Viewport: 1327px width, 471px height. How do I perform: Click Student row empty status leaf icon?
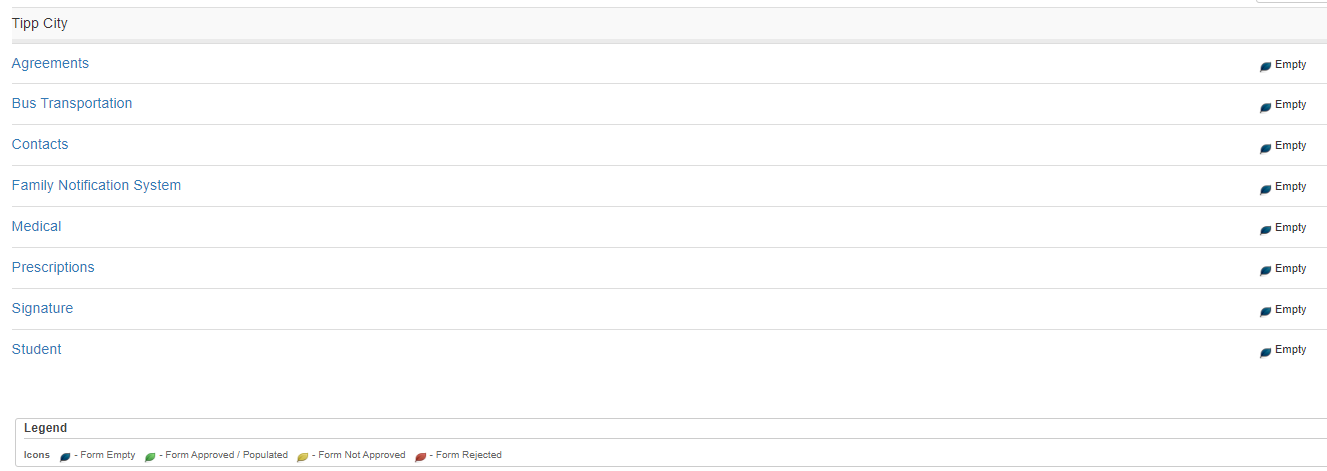pyautogui.click(x=1266, y=351)
